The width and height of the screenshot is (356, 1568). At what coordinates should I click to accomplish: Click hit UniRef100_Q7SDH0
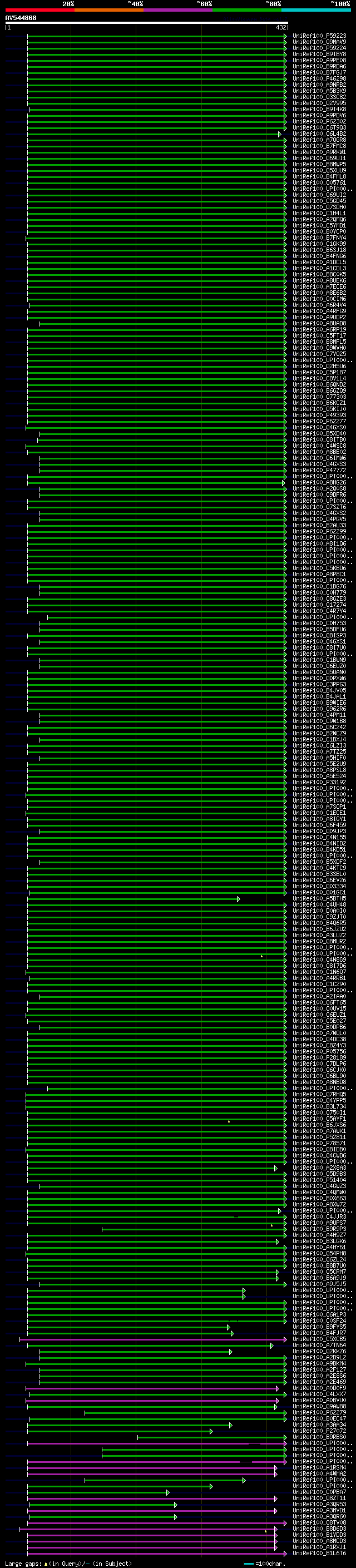click(x=319, y=207)
